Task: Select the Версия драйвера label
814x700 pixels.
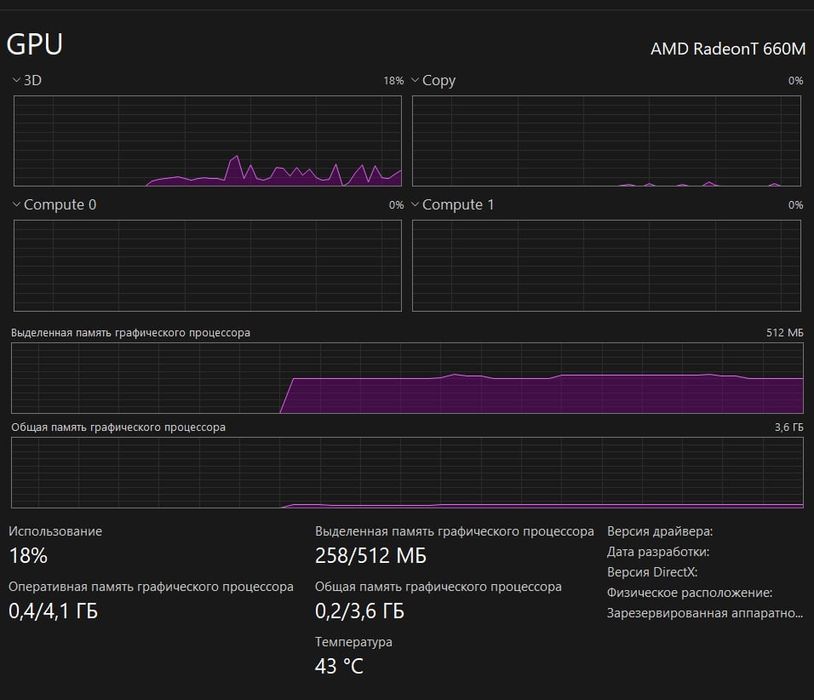Action: [x=659, y=532]
